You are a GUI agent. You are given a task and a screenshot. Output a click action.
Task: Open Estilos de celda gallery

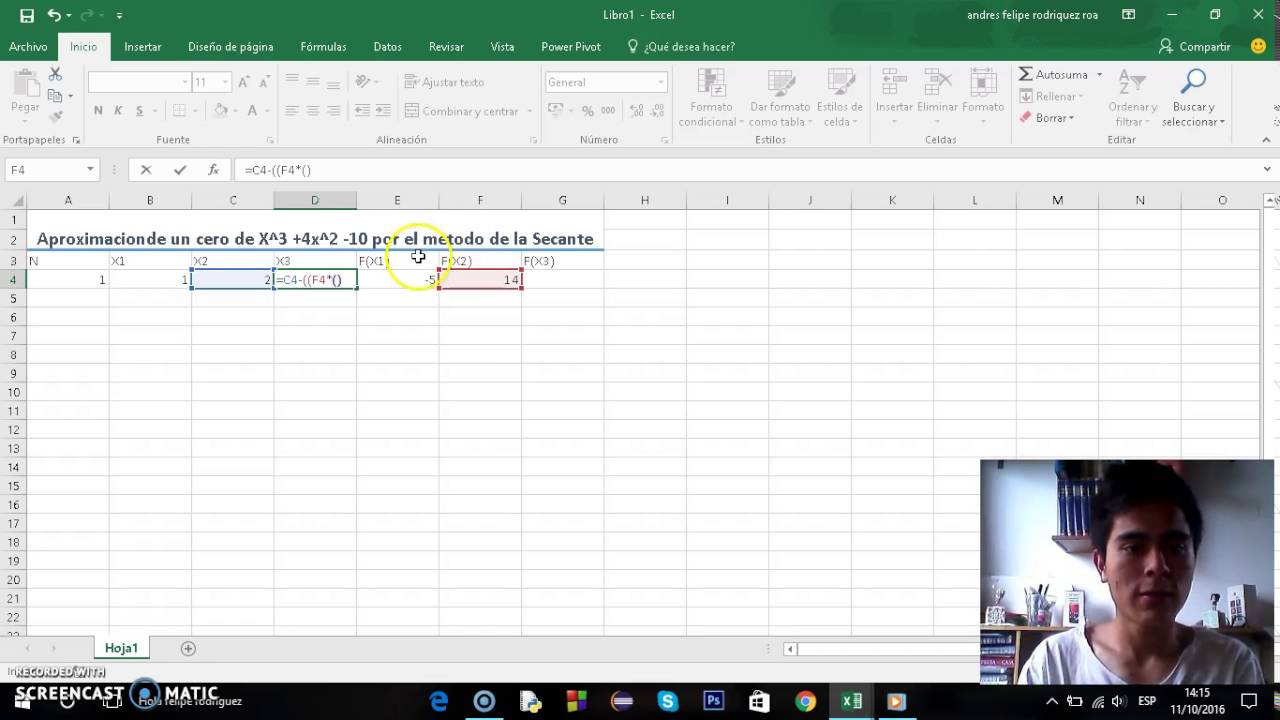point(839,98)
